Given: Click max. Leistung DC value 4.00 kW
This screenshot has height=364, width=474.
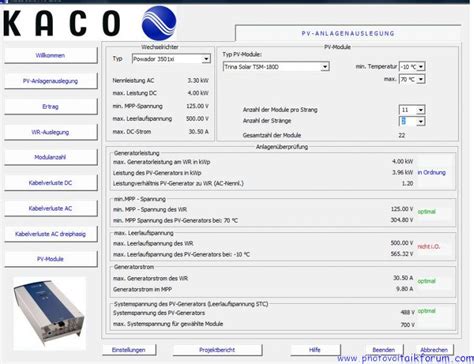Looking at the screenshot, I should (x=198, y=93).
